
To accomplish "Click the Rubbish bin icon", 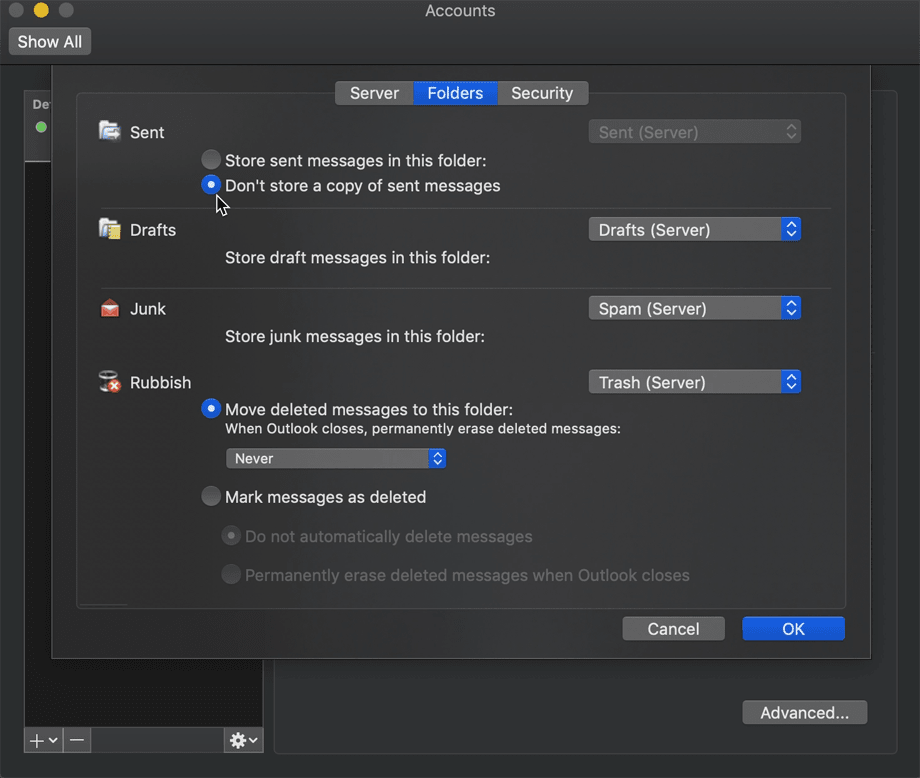I will (109, 381).
